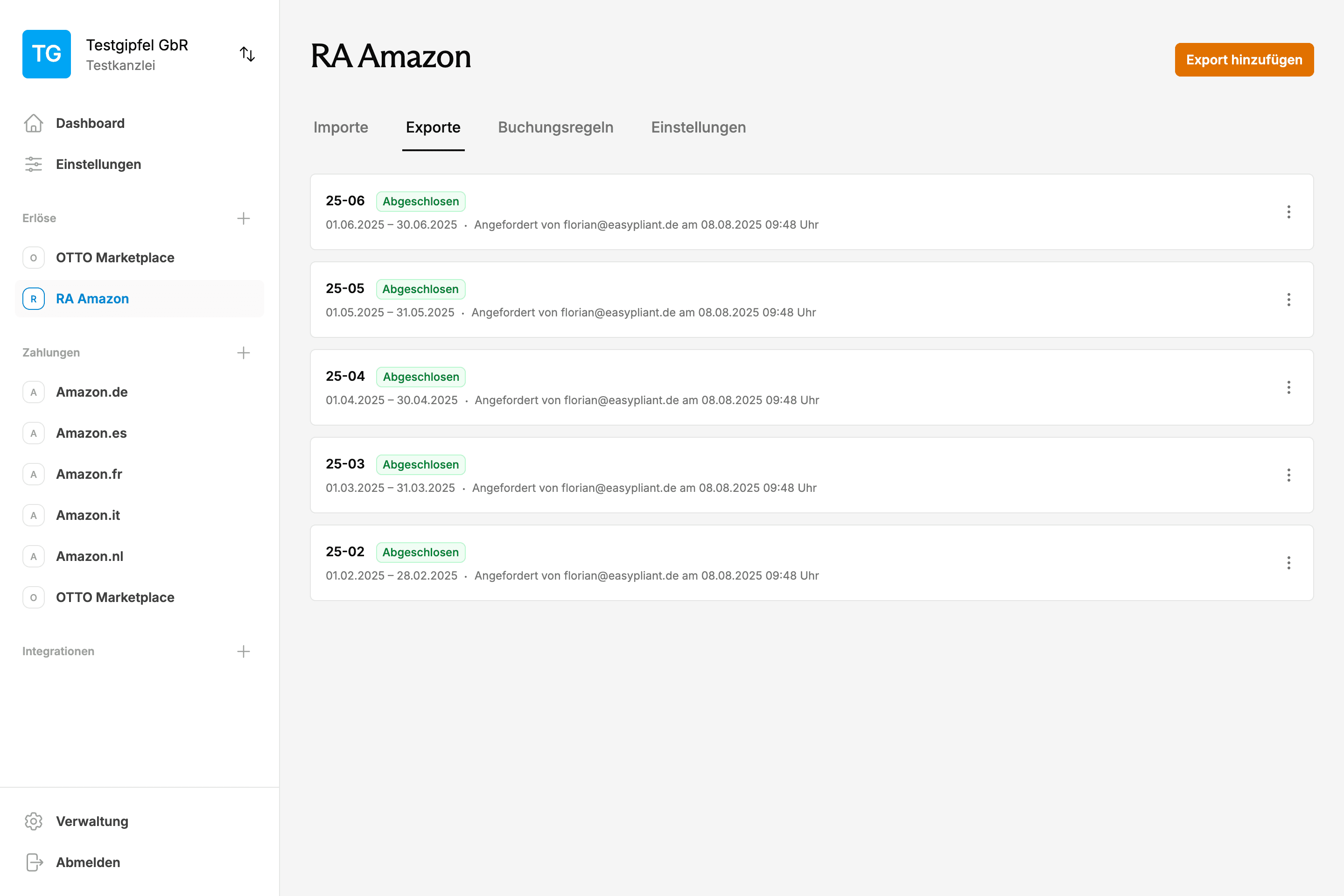Image resolution: width=1344 pixels, height=896 pixels.
Task: Select Amazon.nl in the sidebar
Action: (90, 556)
